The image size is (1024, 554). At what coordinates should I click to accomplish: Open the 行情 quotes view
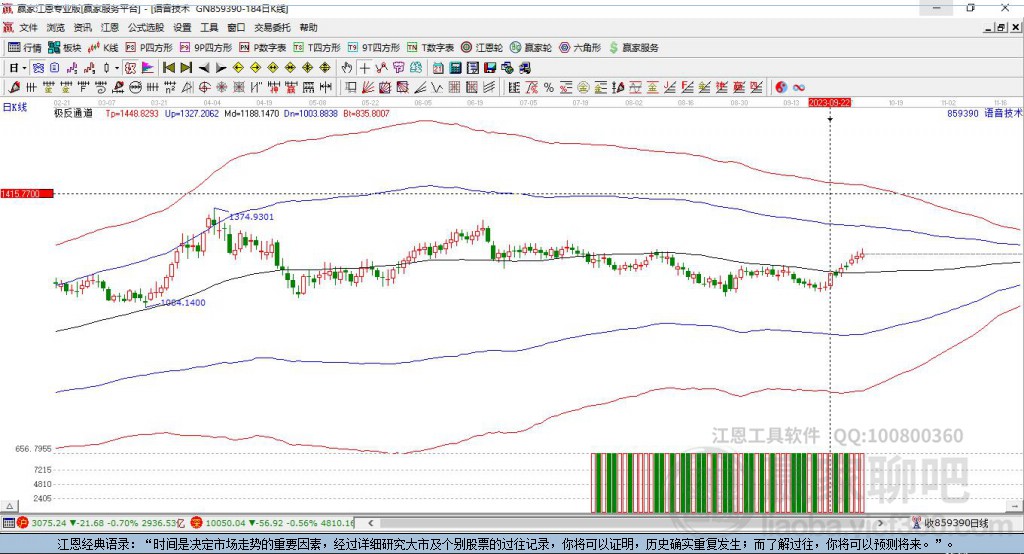[x=24, y=48]
